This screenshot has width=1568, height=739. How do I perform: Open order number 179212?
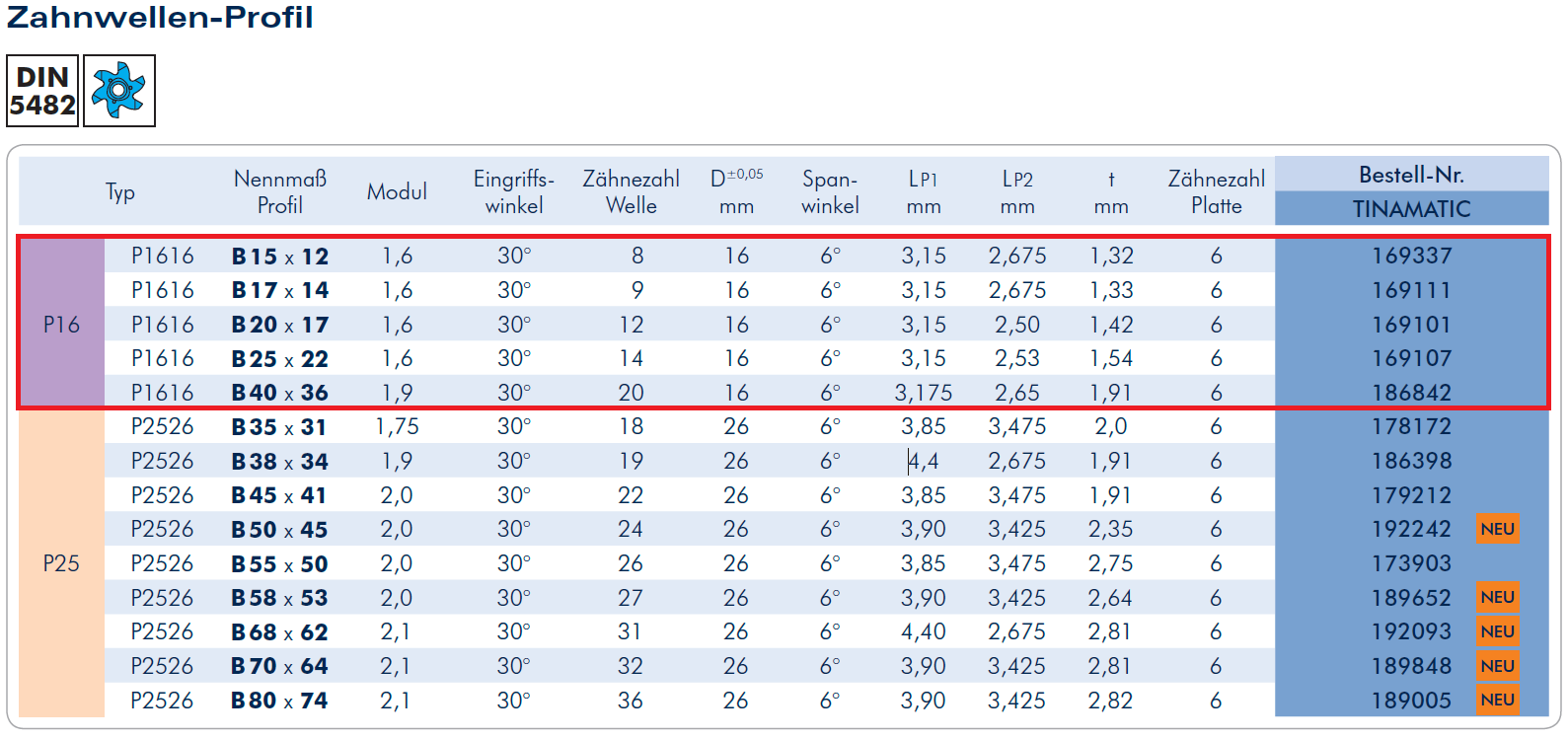pyautogui.click(x=1411, y=495)
